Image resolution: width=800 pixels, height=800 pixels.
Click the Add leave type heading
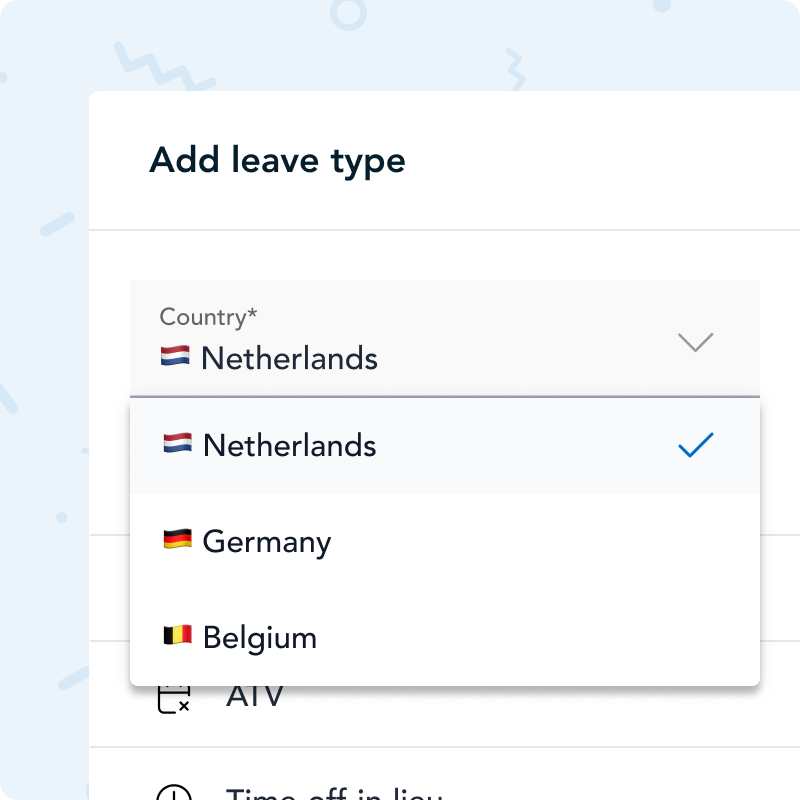pyautogui.click(x=277, y=160)
